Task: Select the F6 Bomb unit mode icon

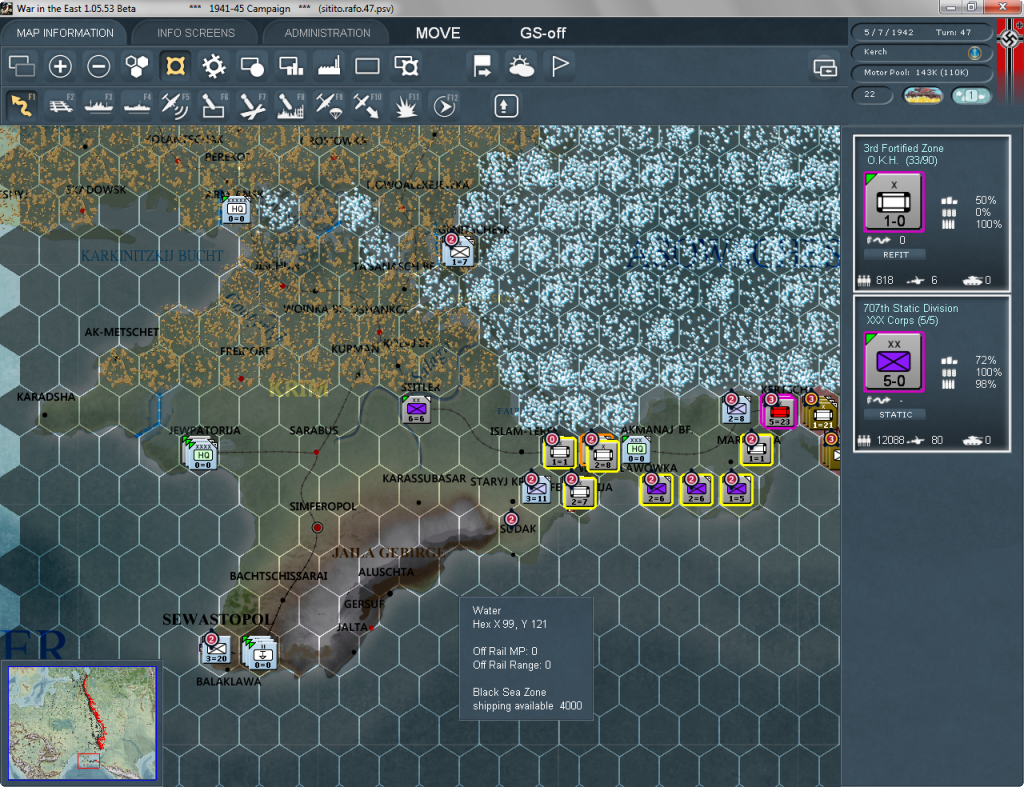Action: [214, 105]
